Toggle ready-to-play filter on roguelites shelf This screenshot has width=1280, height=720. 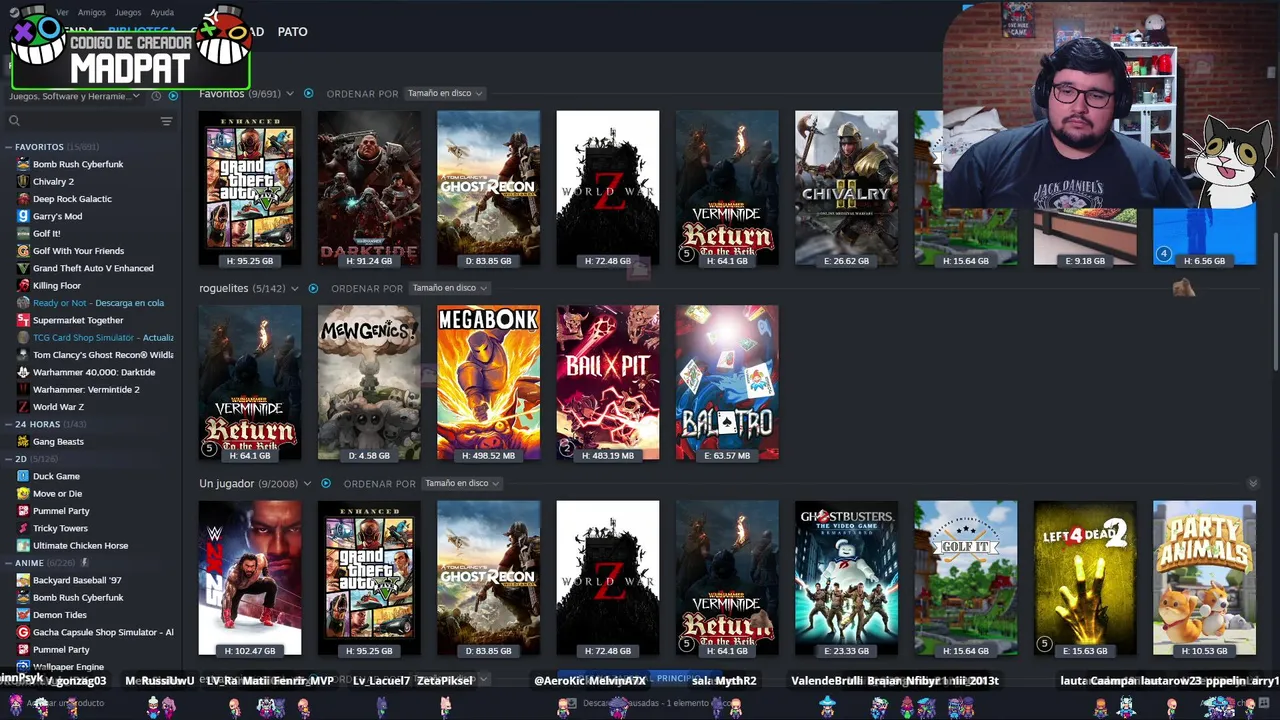tap(313, 288)
